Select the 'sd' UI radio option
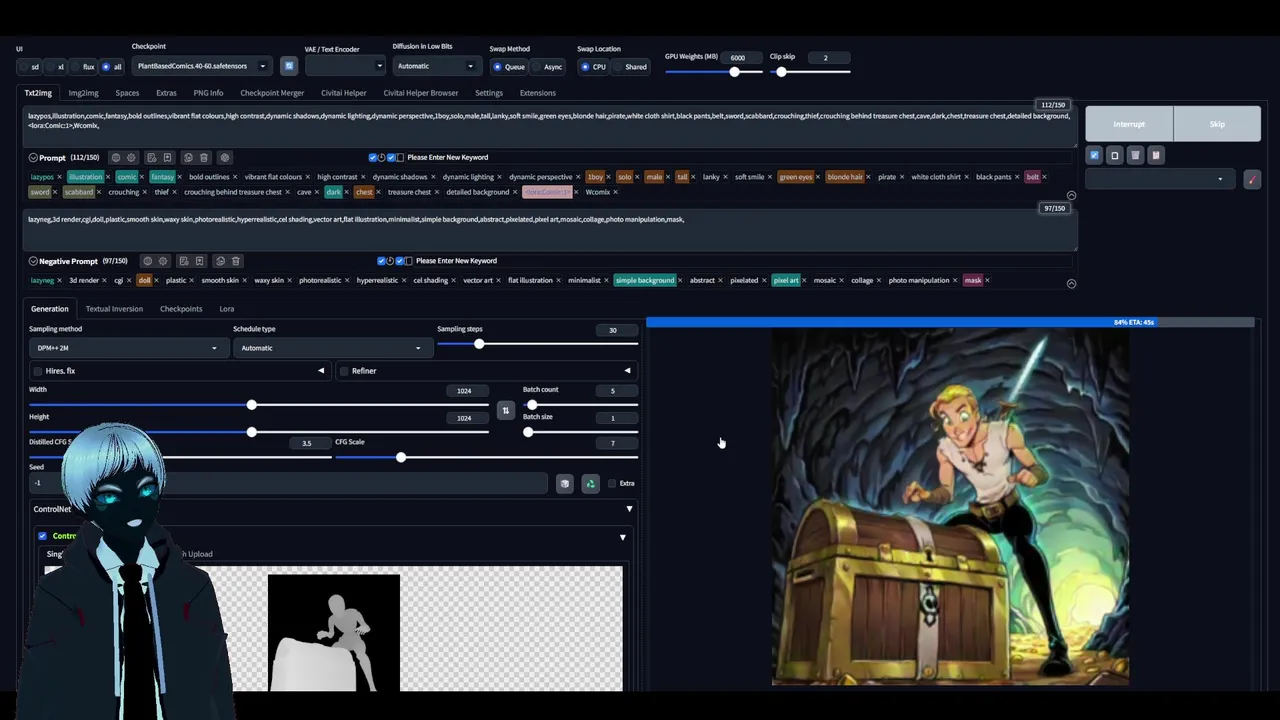 pos(30,67)
